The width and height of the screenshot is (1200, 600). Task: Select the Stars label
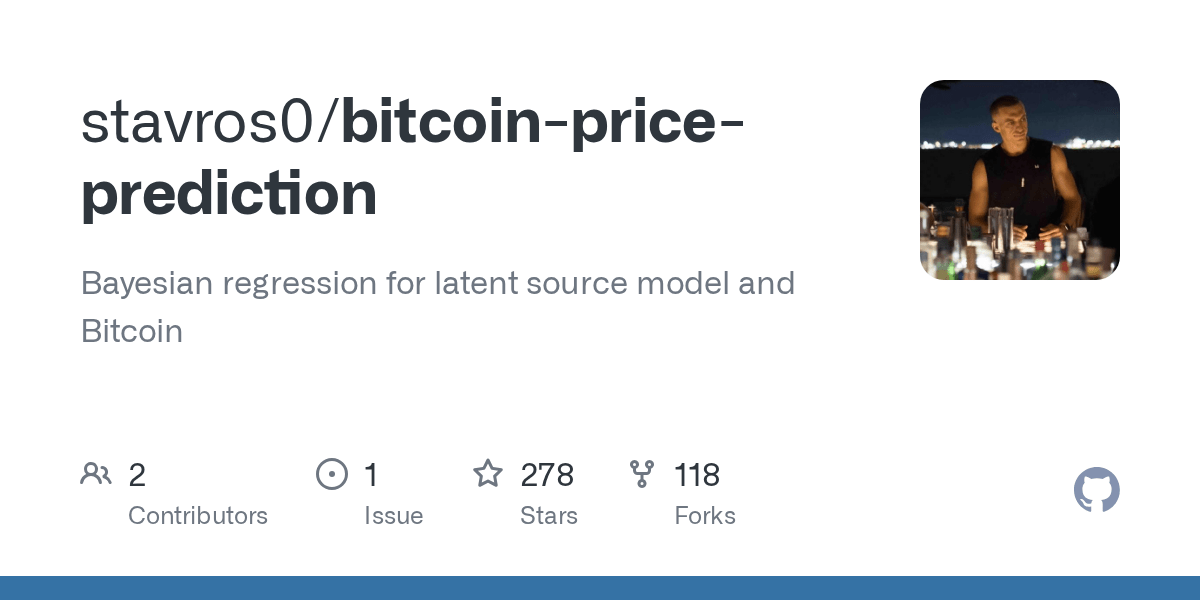click(549, 516)
